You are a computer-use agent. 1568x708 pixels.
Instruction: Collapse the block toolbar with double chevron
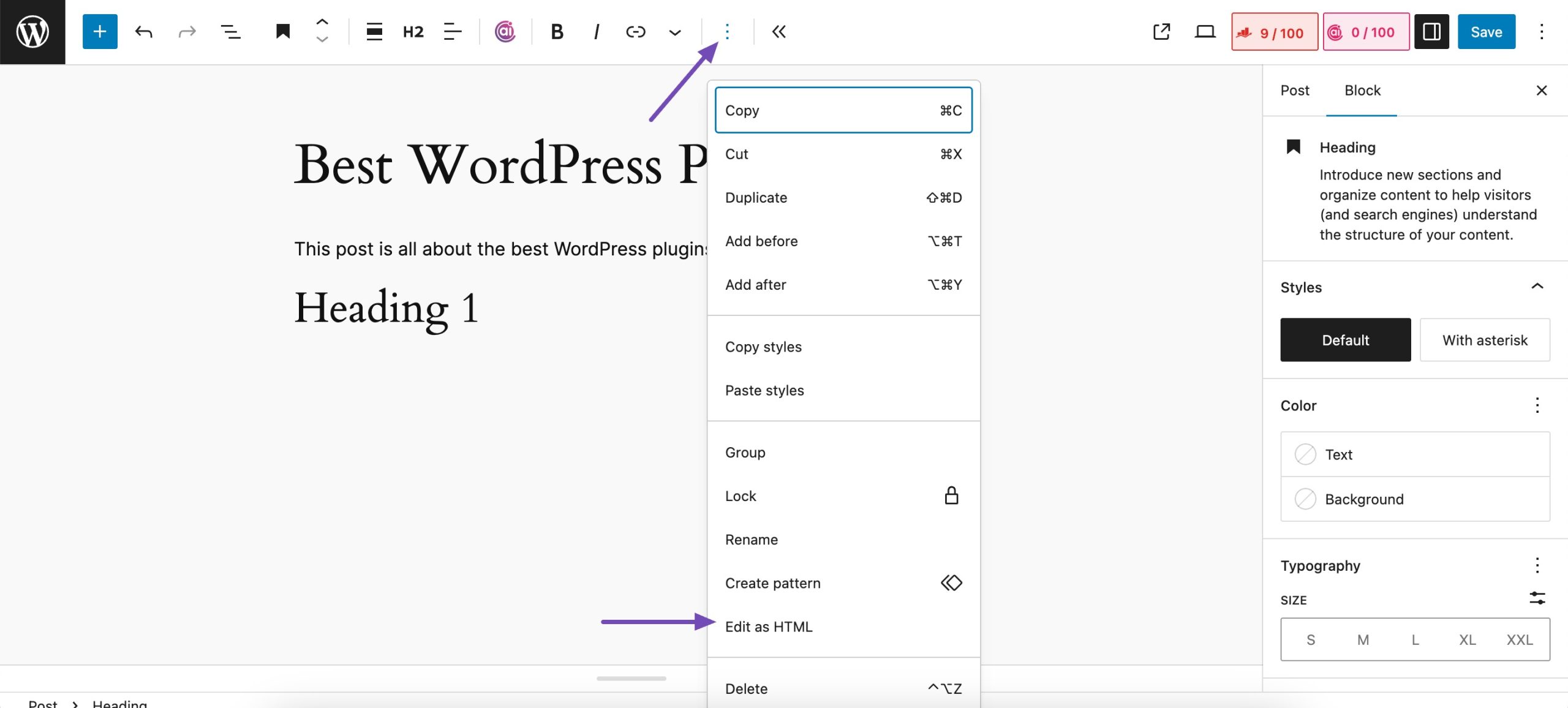778,32
